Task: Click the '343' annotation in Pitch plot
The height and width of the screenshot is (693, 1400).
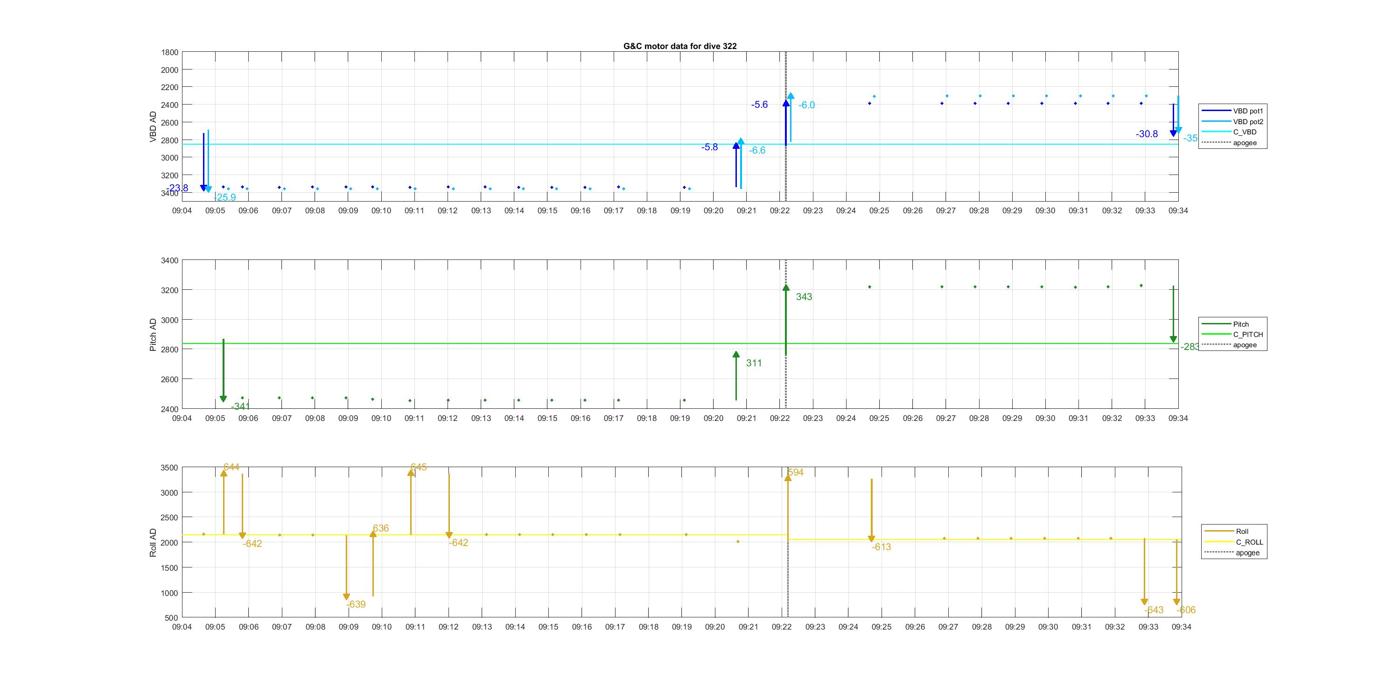Action: (x=804, y=297)
